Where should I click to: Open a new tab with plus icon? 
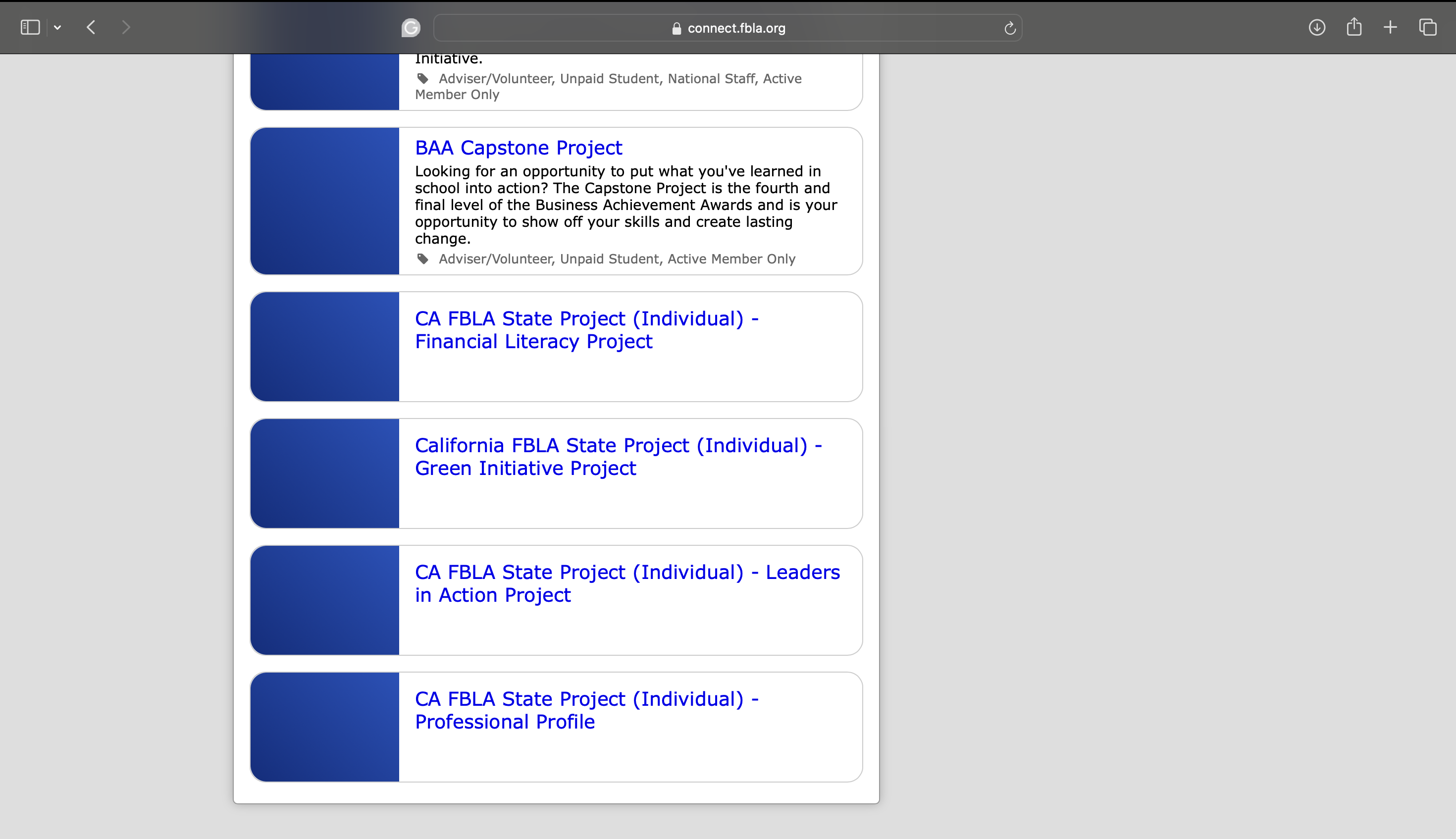(1390, 27)
